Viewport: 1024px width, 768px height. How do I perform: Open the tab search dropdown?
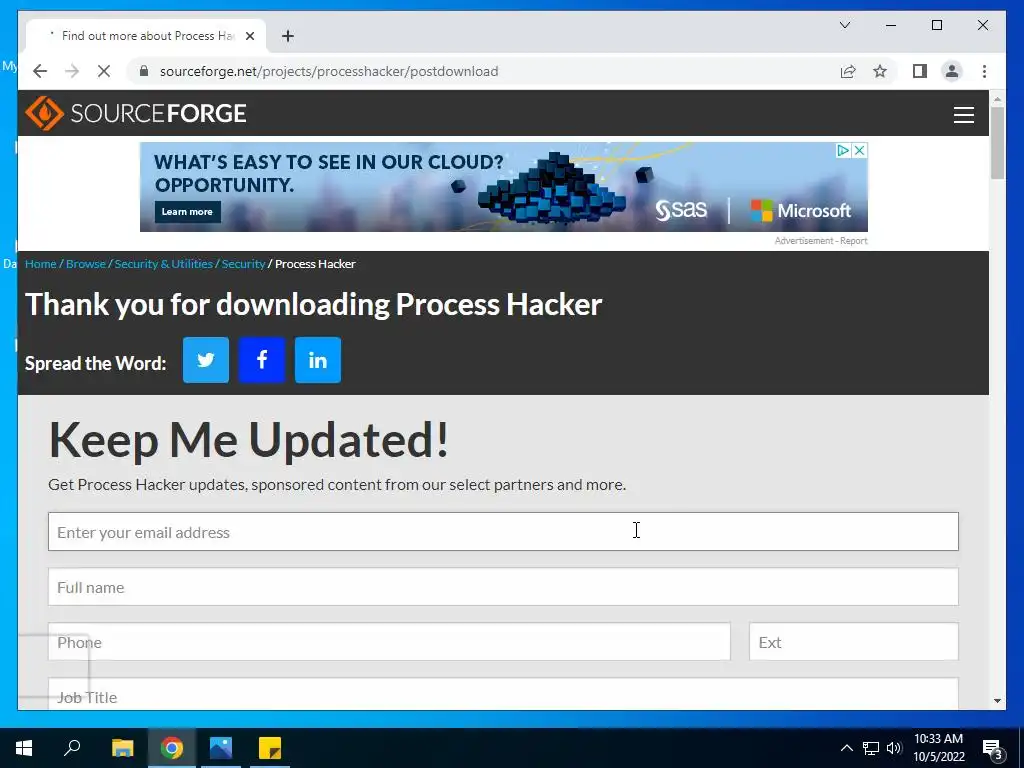(844, 25)
